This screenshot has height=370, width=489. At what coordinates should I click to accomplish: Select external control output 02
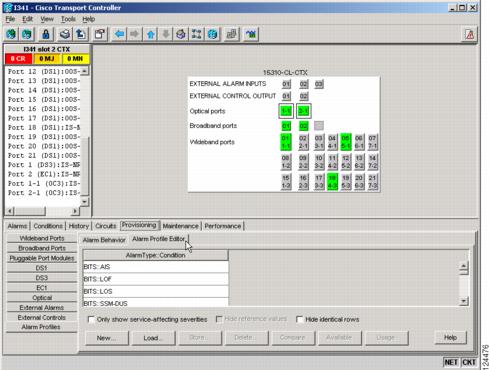303,96
